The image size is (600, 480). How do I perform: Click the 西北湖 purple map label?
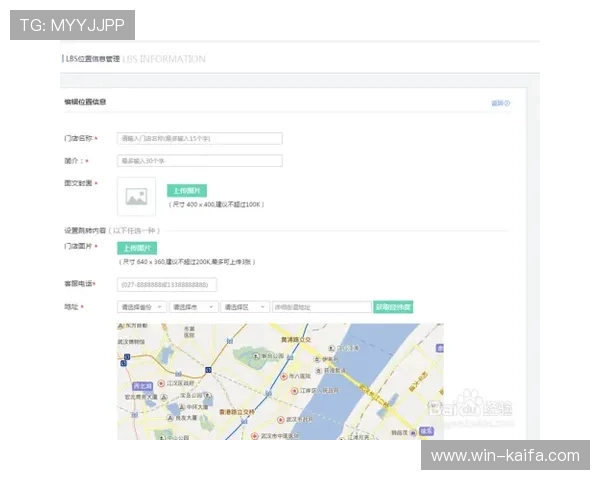click(142, 386)
